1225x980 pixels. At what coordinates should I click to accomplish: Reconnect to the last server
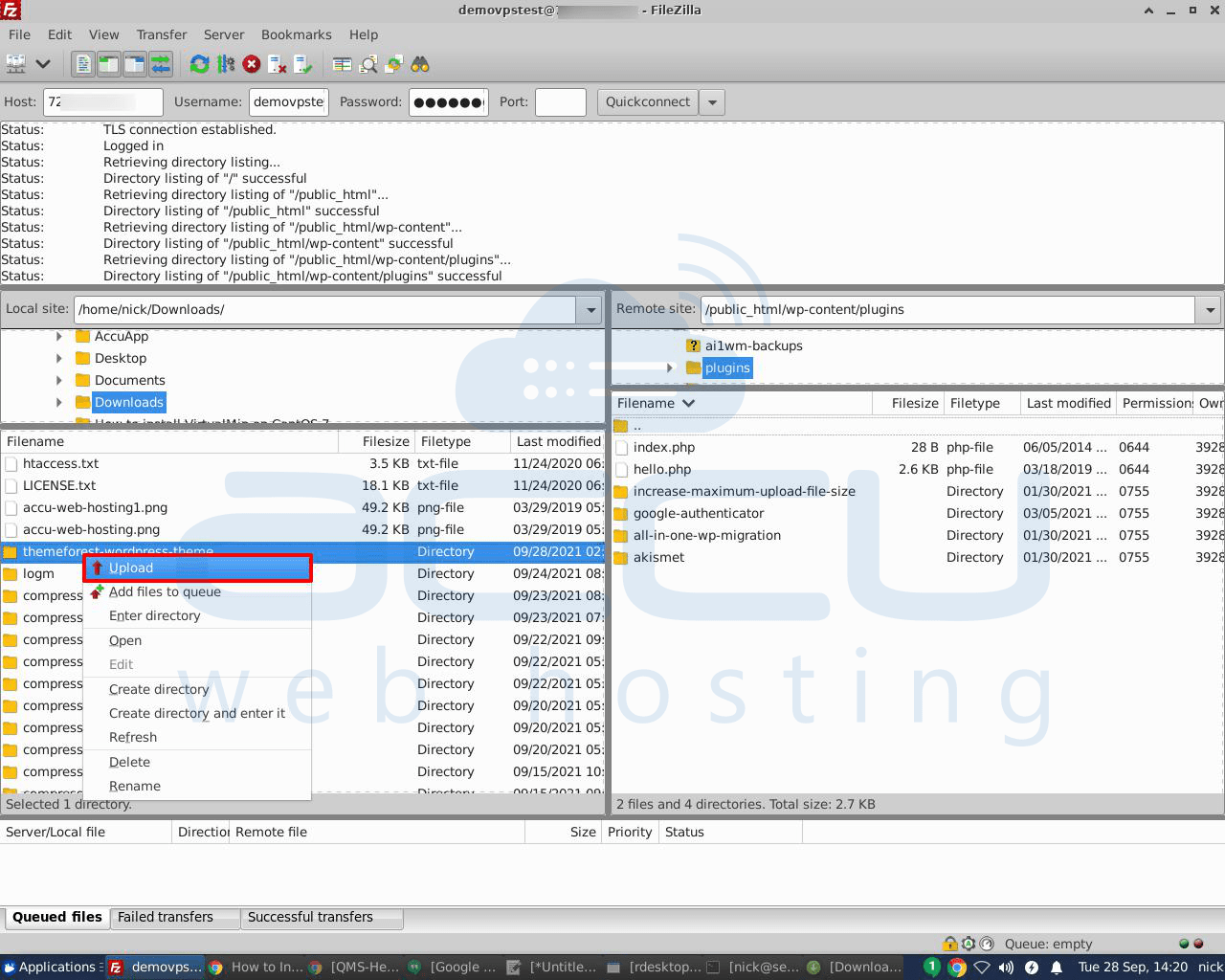(x=302, y=64)
